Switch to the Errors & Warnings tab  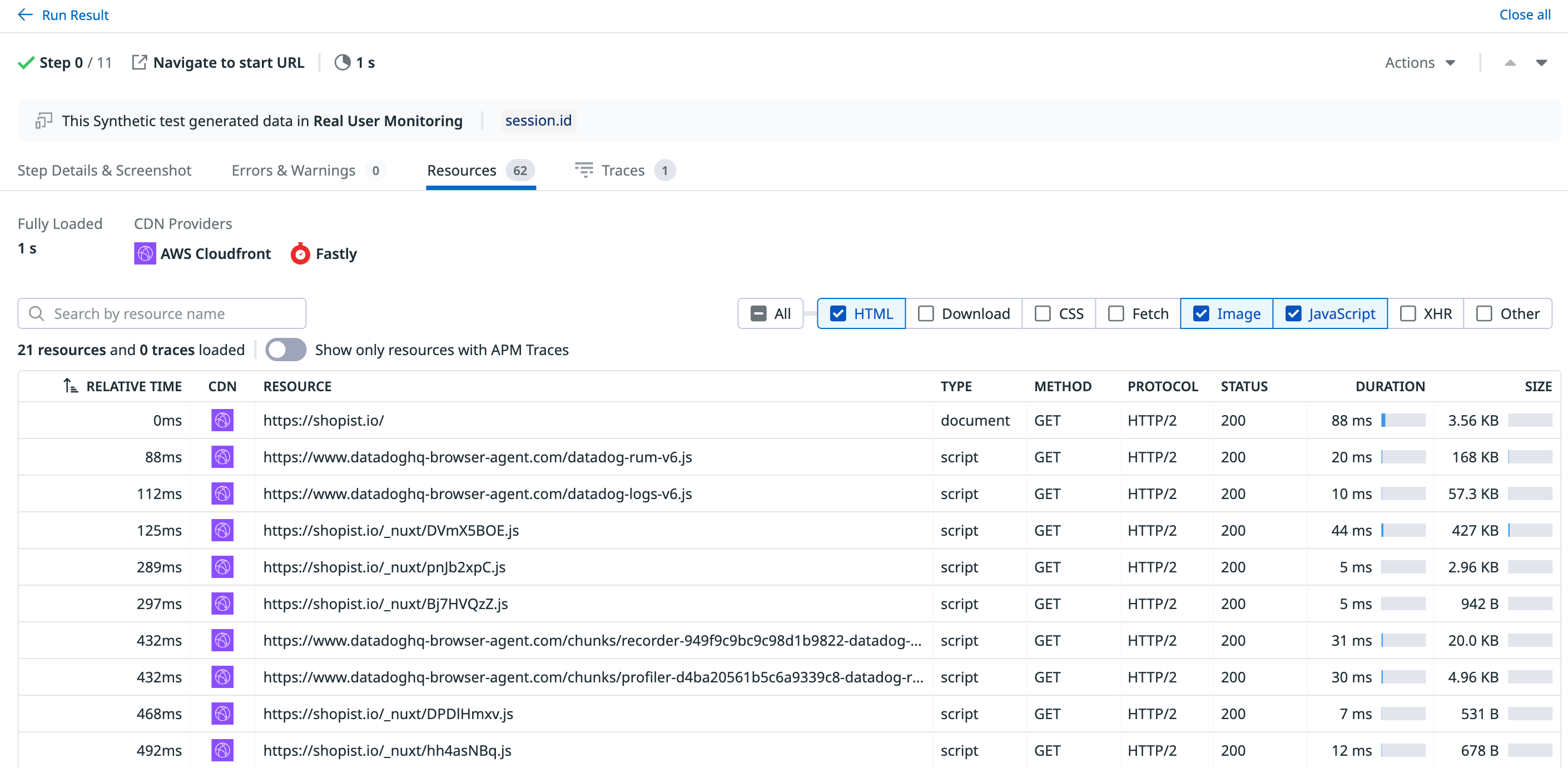point(294,171)
